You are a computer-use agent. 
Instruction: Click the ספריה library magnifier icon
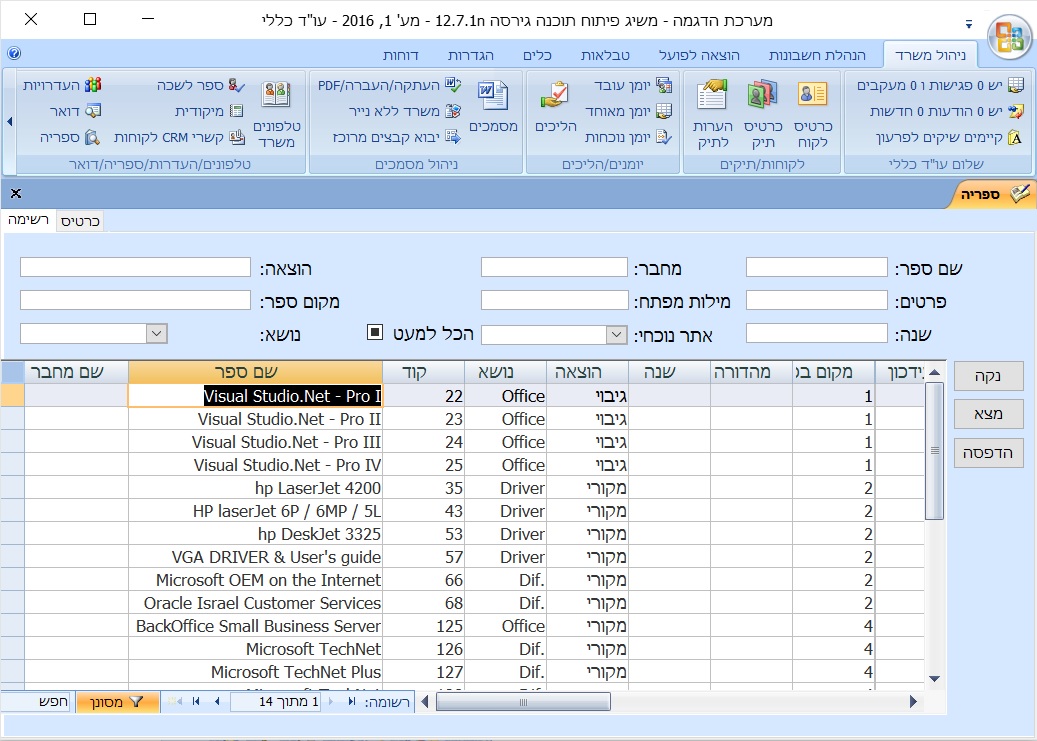(x=93, y=138)
